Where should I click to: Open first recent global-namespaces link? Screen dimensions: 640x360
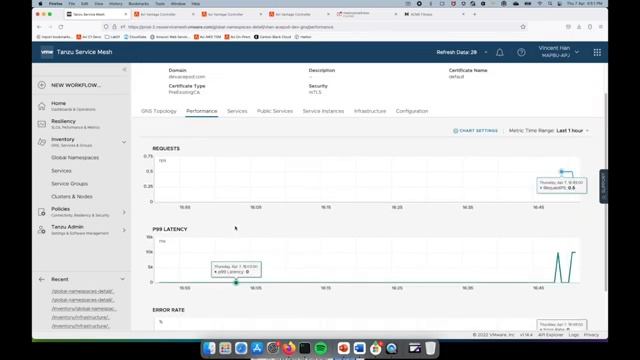82,291
